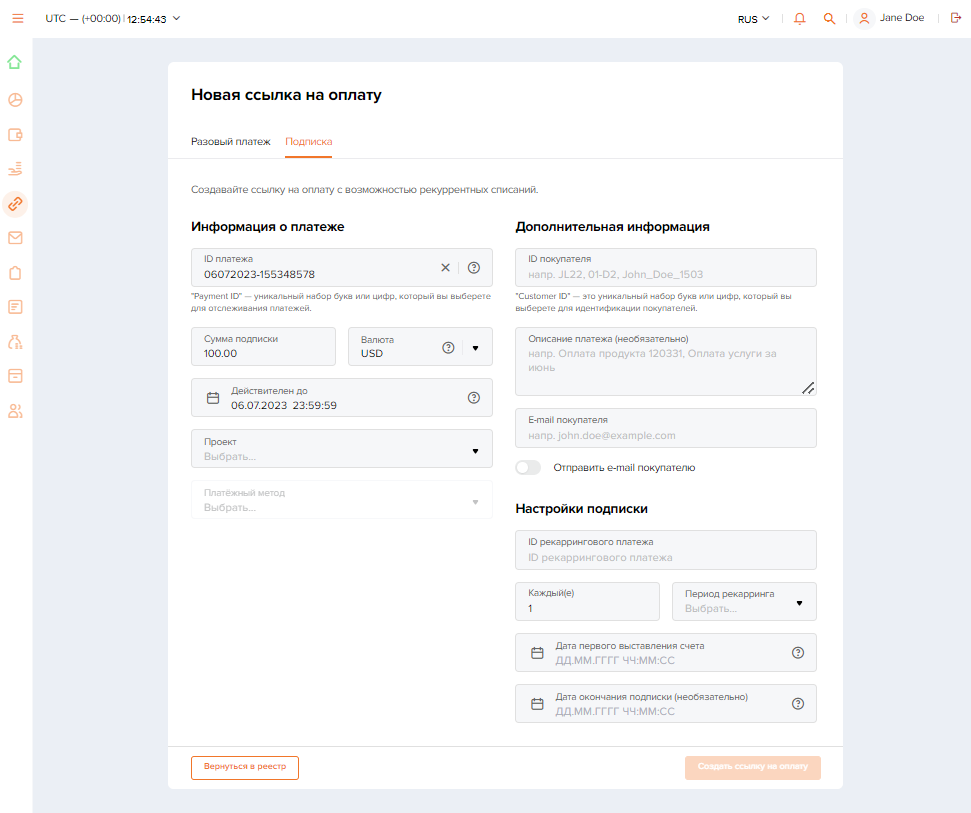Open the Проект dropdown
This screenshot has width=971, height=813.
click(x=342, y=448)
